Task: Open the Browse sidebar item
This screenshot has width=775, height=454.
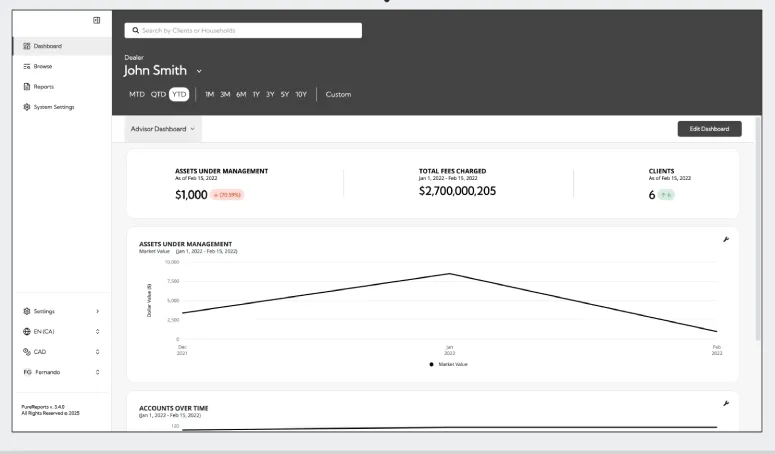Action: click(62, 66)
